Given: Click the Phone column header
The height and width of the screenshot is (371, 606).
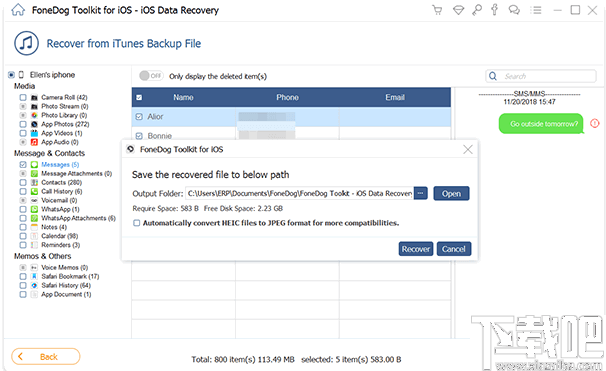Looking at the screenshot, I should pos(287,97).
